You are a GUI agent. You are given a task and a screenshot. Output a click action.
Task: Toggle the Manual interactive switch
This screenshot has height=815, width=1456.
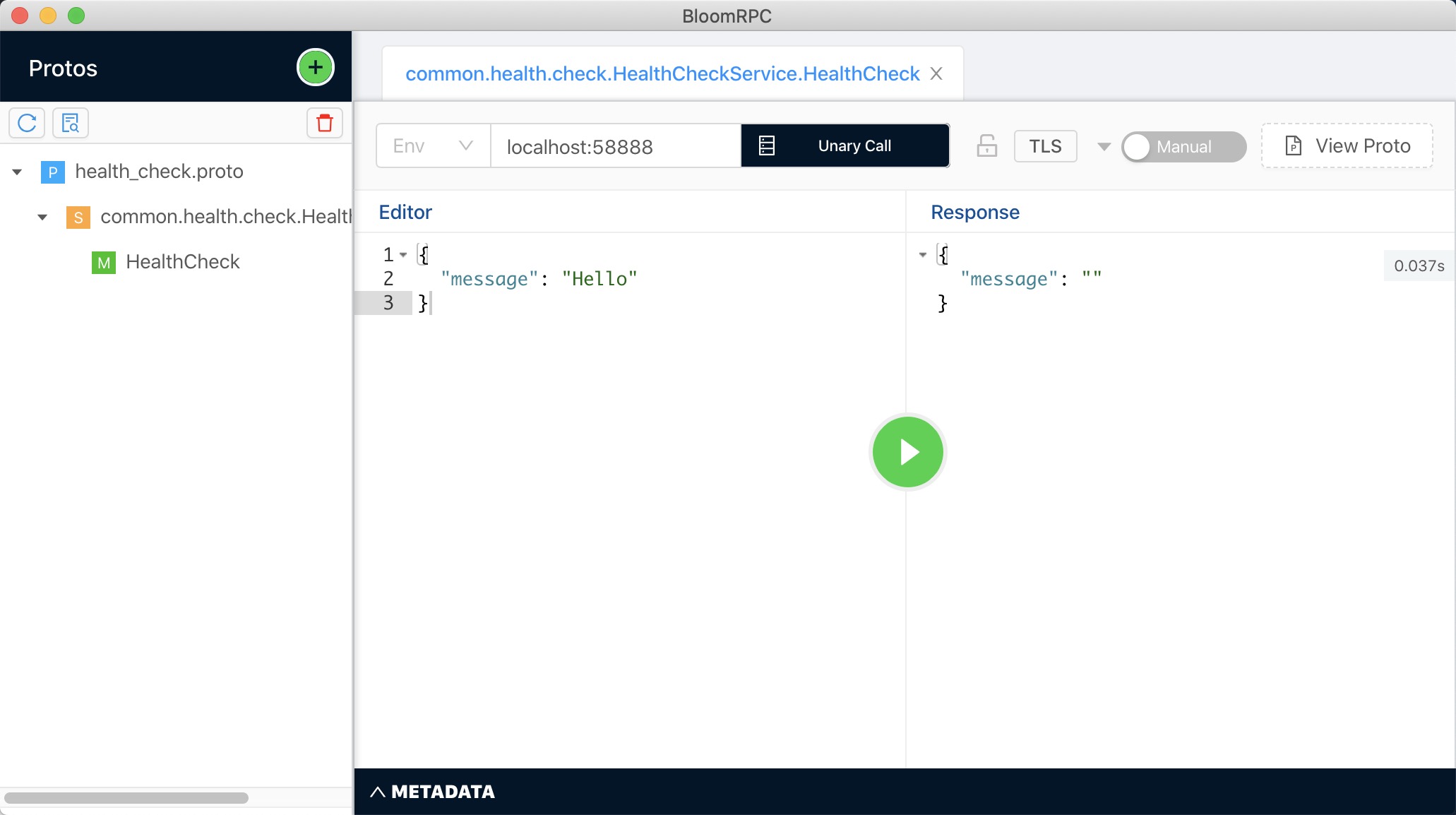[x=1183, y=146]
